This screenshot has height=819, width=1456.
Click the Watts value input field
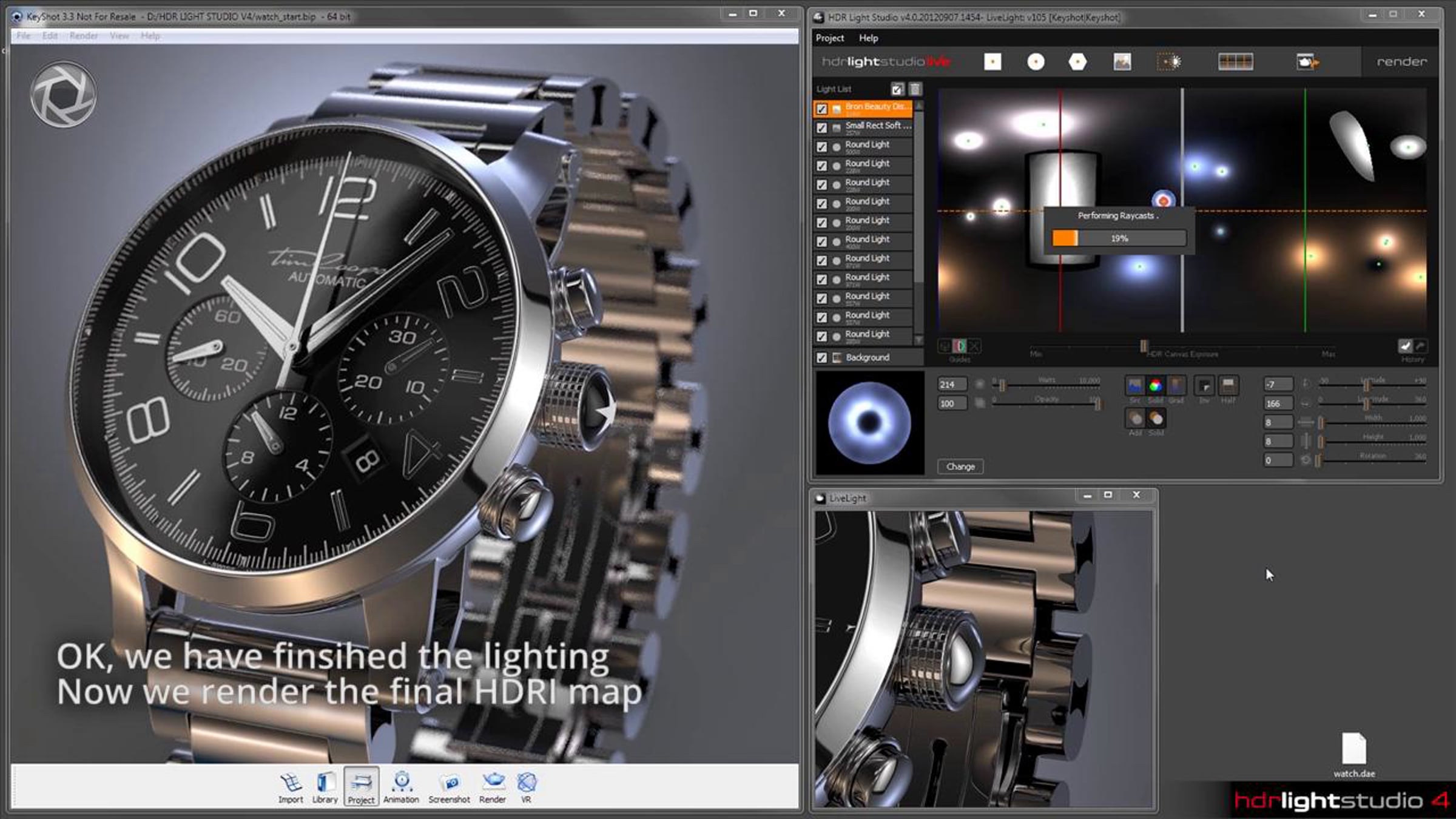pyautogui.click(x=951, y=385)
